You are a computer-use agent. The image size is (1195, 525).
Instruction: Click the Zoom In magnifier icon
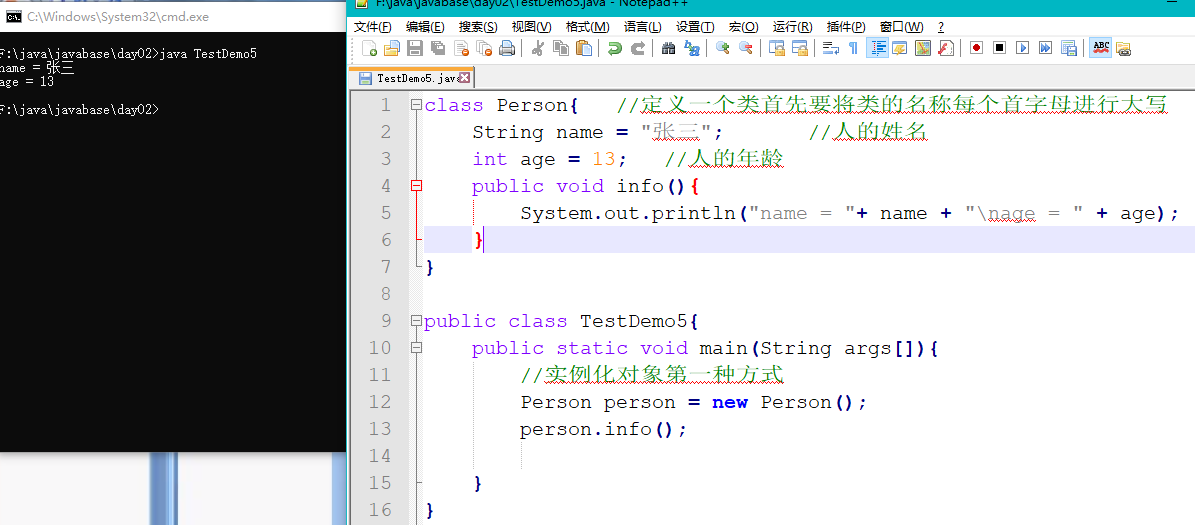[722, 49]
